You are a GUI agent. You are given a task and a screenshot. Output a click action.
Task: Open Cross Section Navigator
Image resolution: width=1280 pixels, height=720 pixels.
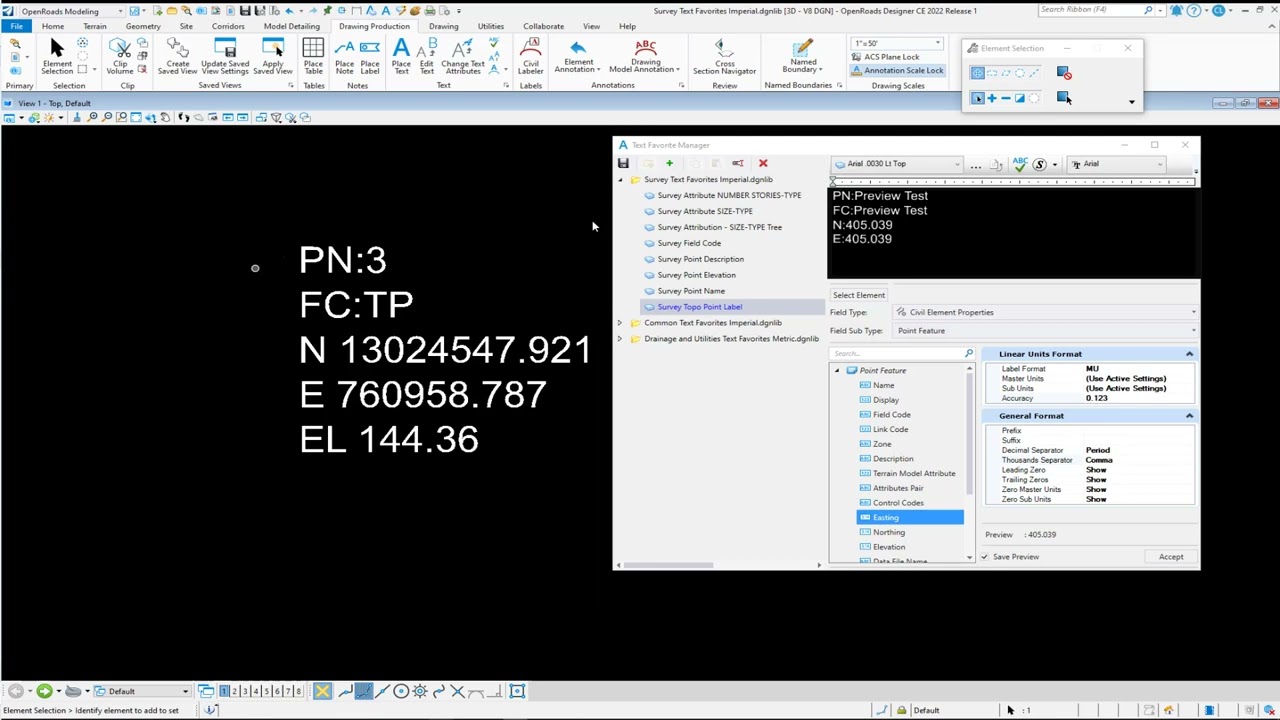point(724,56)
